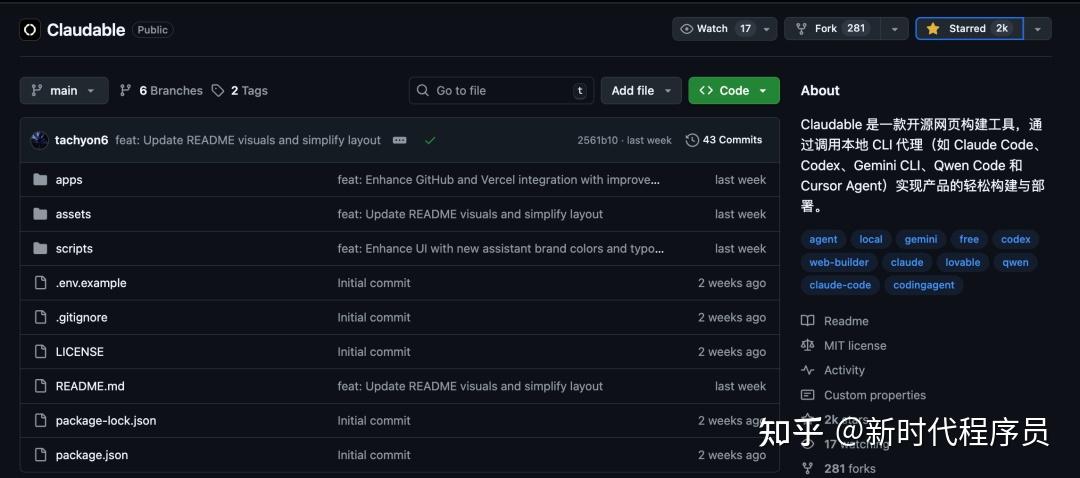
Task: Toggle the Starred button
Action: point(969,29)
